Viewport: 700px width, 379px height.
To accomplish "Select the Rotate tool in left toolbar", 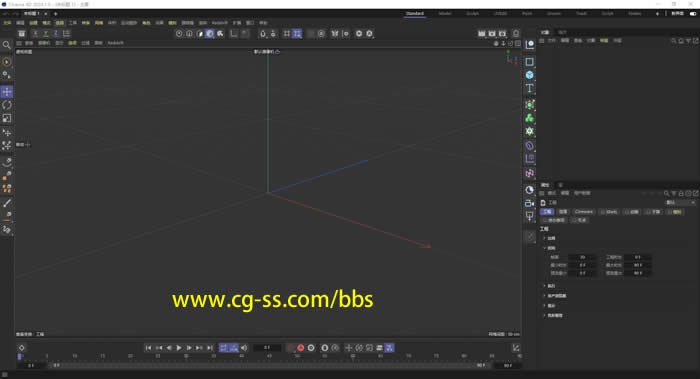I will point(7,105).
